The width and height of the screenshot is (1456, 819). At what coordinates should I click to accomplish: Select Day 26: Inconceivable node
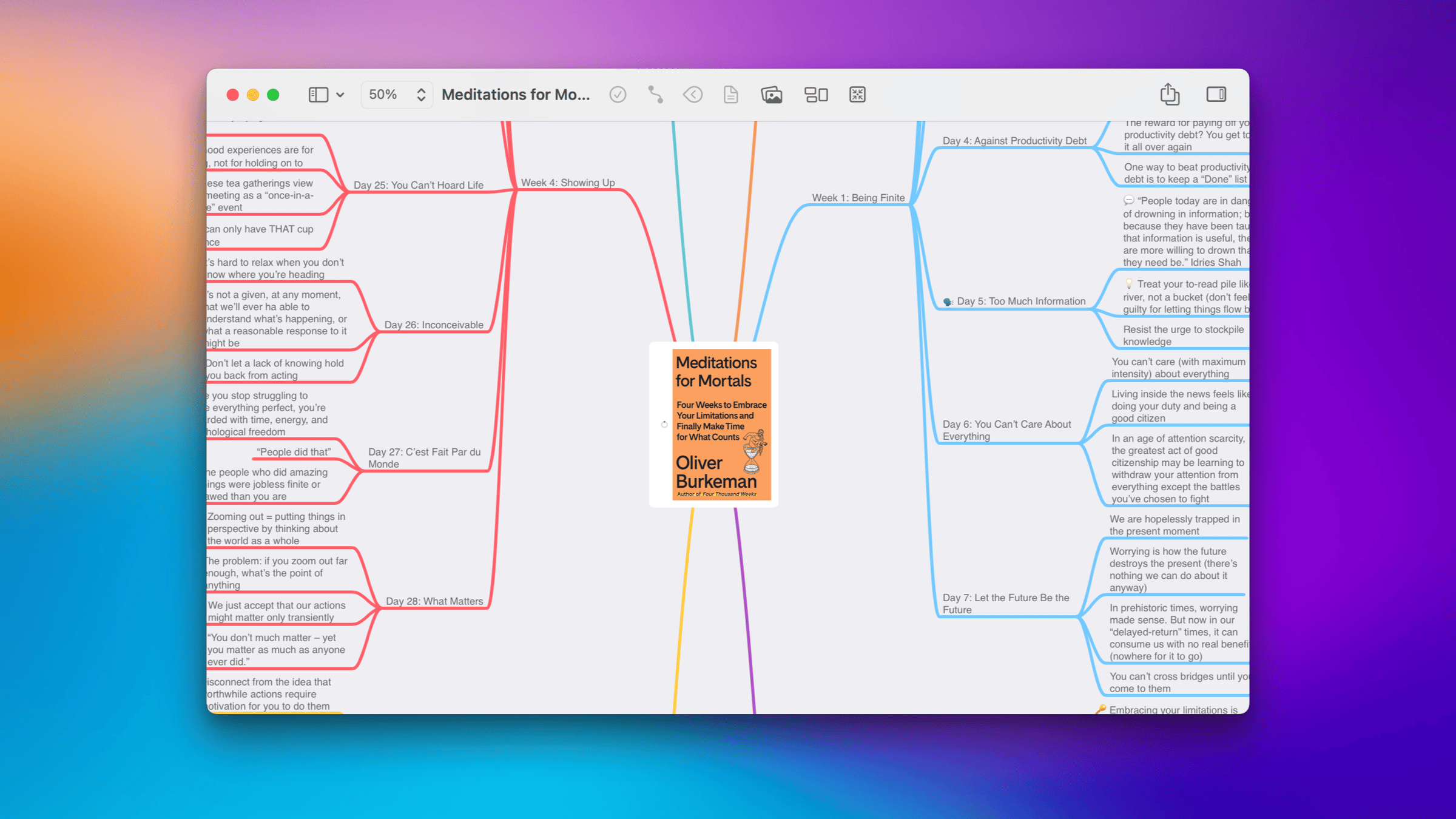(434, 325)
